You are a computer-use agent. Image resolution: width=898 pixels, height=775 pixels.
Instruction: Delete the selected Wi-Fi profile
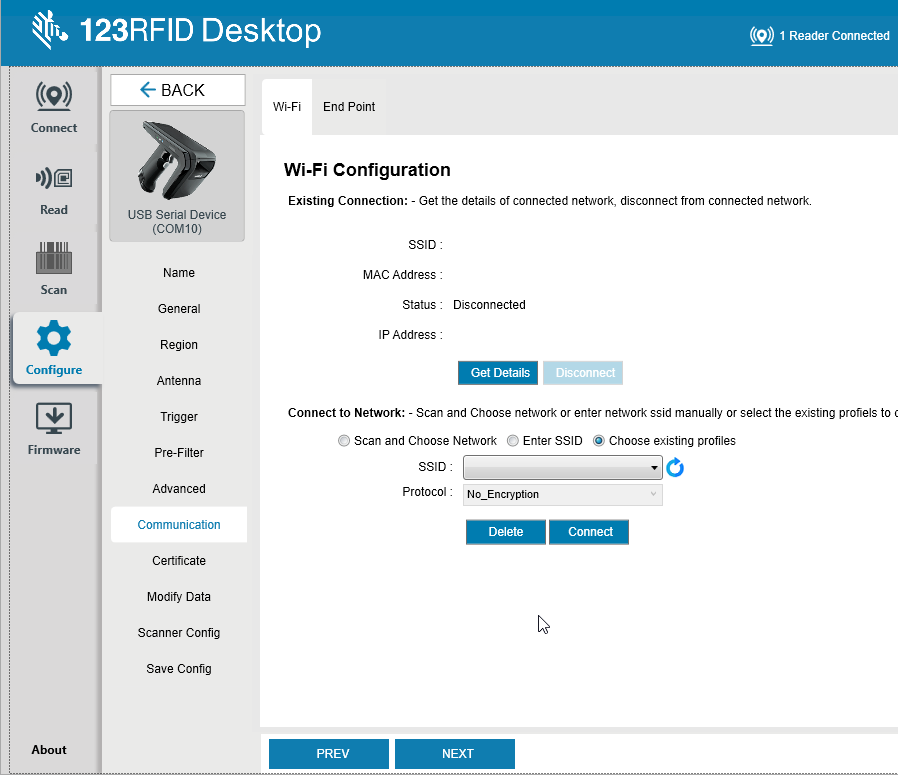pos(506,532)
